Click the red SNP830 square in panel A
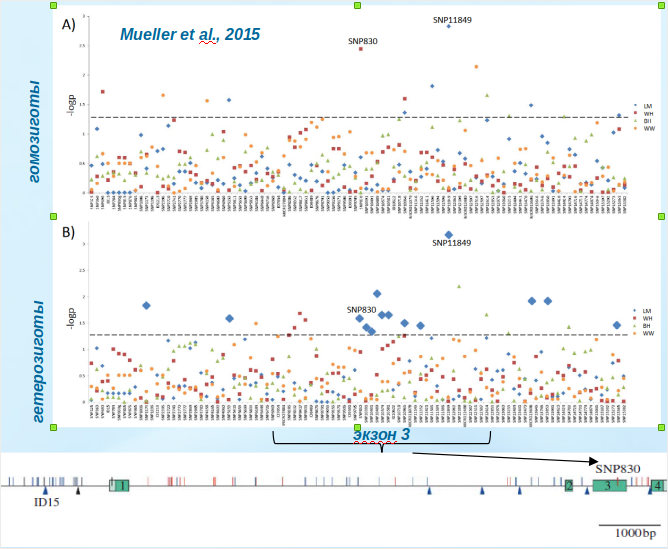 tap(361, 49)
